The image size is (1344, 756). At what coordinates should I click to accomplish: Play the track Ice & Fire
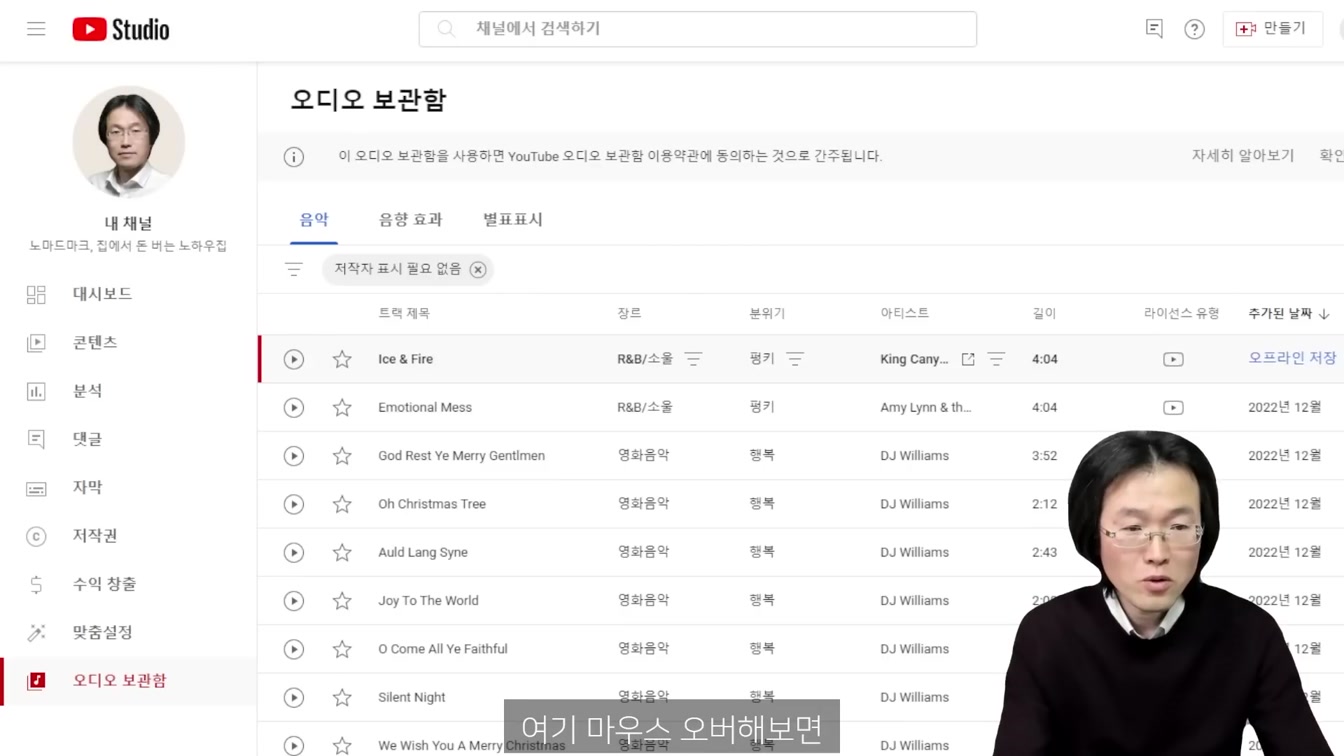pos(293,359)
